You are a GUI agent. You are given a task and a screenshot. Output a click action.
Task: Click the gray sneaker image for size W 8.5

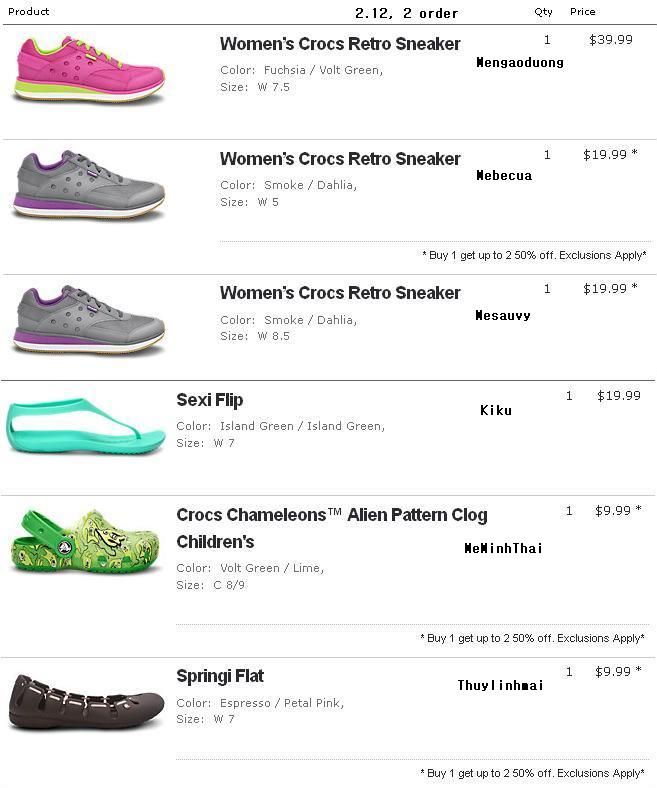(88, 319)
